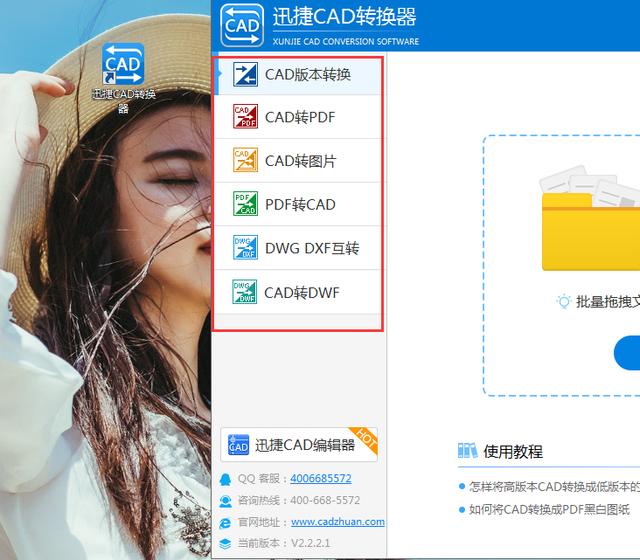Click the 批量拖拽 hint text
This screenshot has height=560, width=640.
[608, 302]
